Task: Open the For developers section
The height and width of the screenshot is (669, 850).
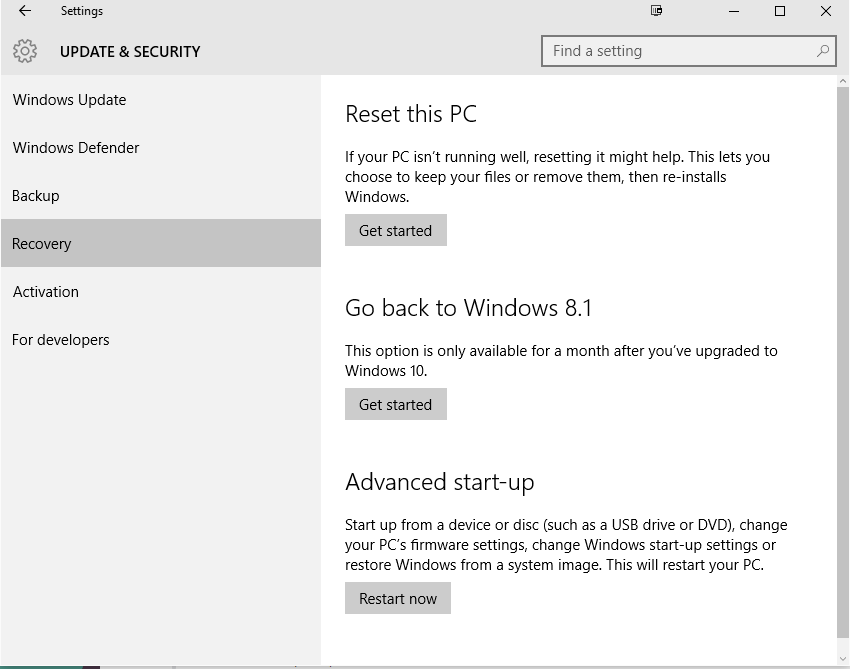Action: point(161,339)
